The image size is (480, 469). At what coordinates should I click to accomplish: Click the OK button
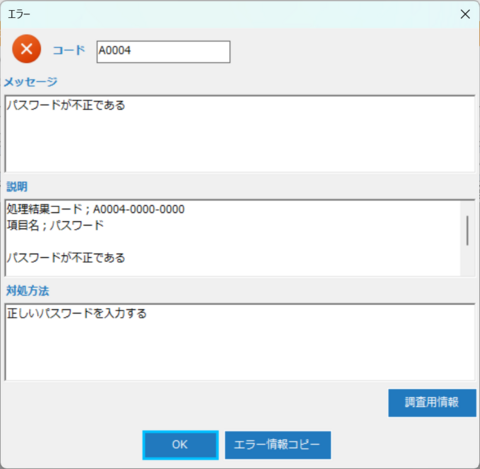(x=180, y=445)
